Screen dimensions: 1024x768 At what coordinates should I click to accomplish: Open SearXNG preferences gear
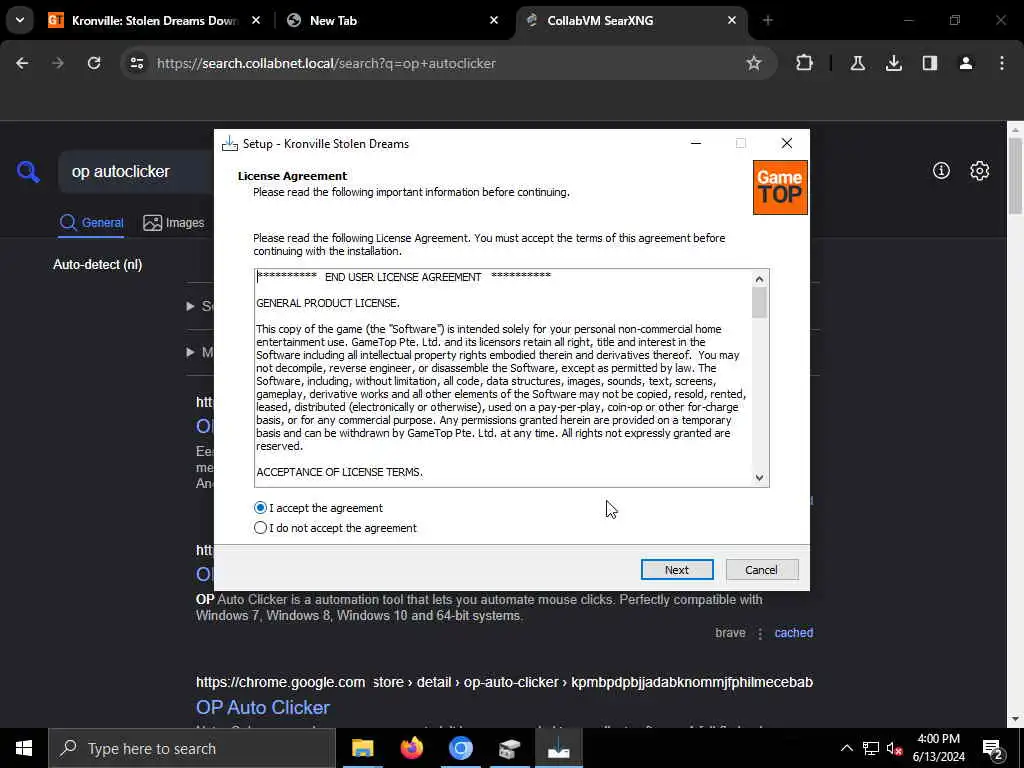pos(980,171)
